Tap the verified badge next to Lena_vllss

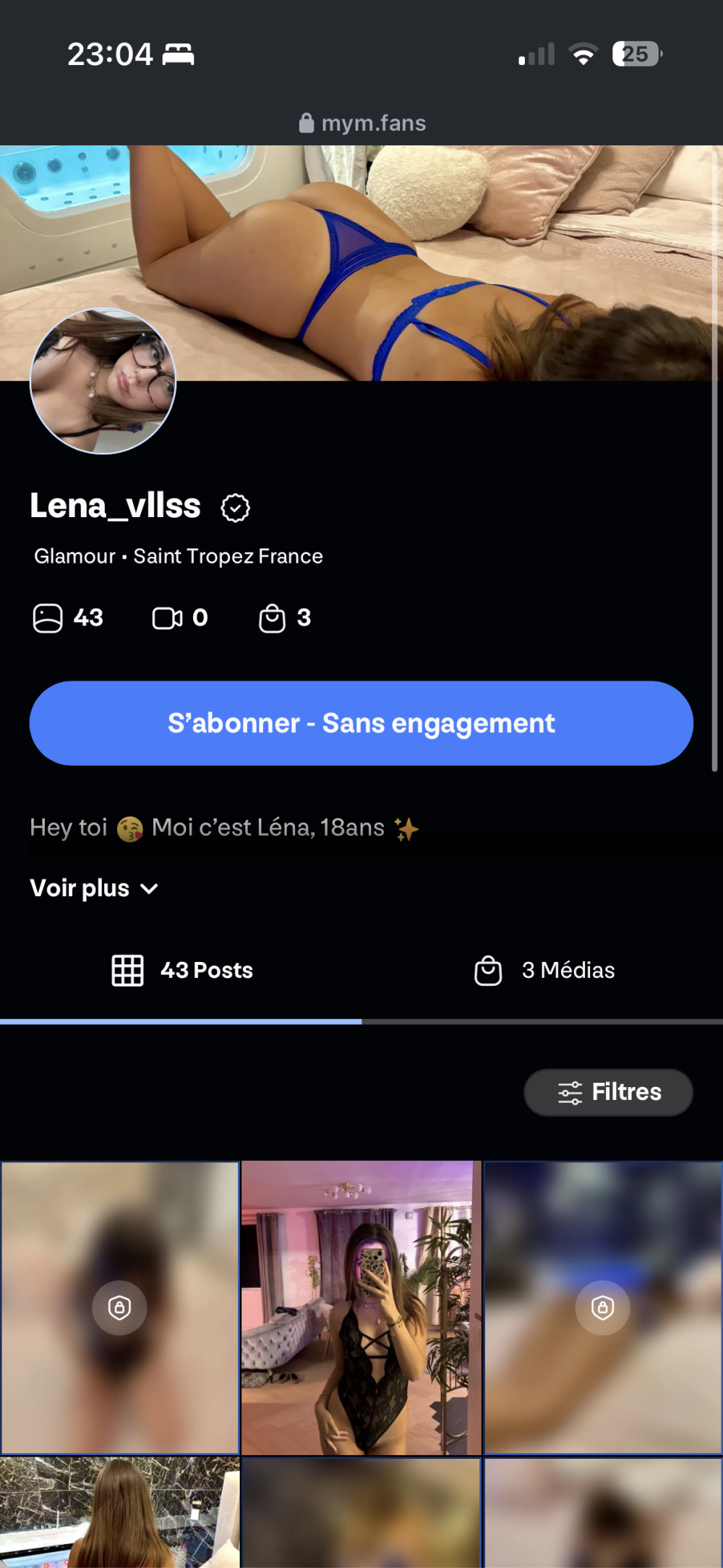[235, 508]
